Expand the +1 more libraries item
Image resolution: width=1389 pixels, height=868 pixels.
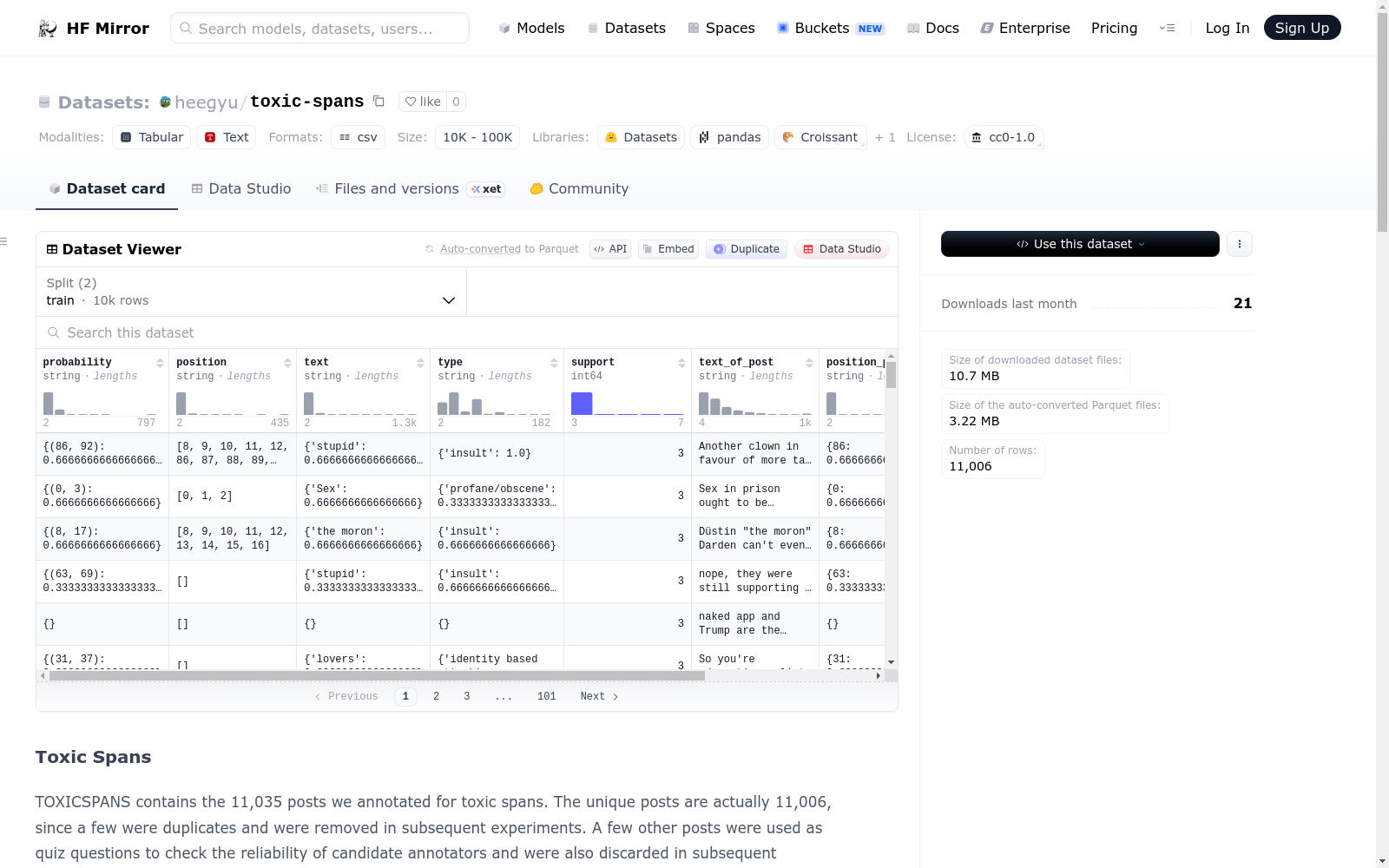[x=885, y=137]
